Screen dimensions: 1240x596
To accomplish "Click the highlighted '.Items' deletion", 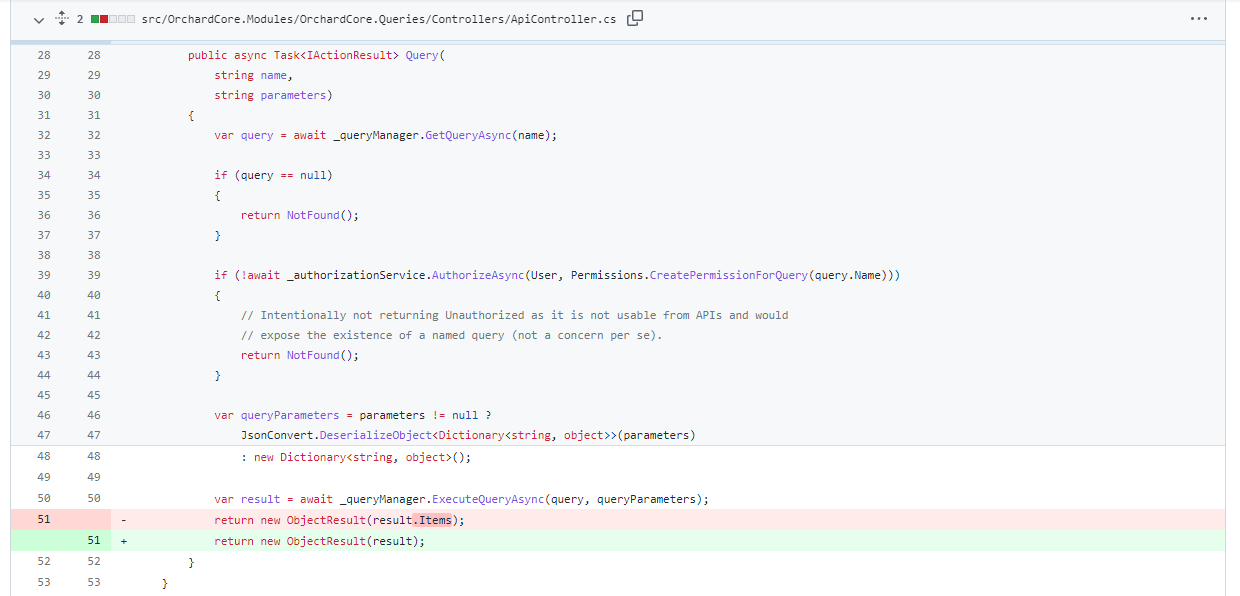I will pos(432,519).
